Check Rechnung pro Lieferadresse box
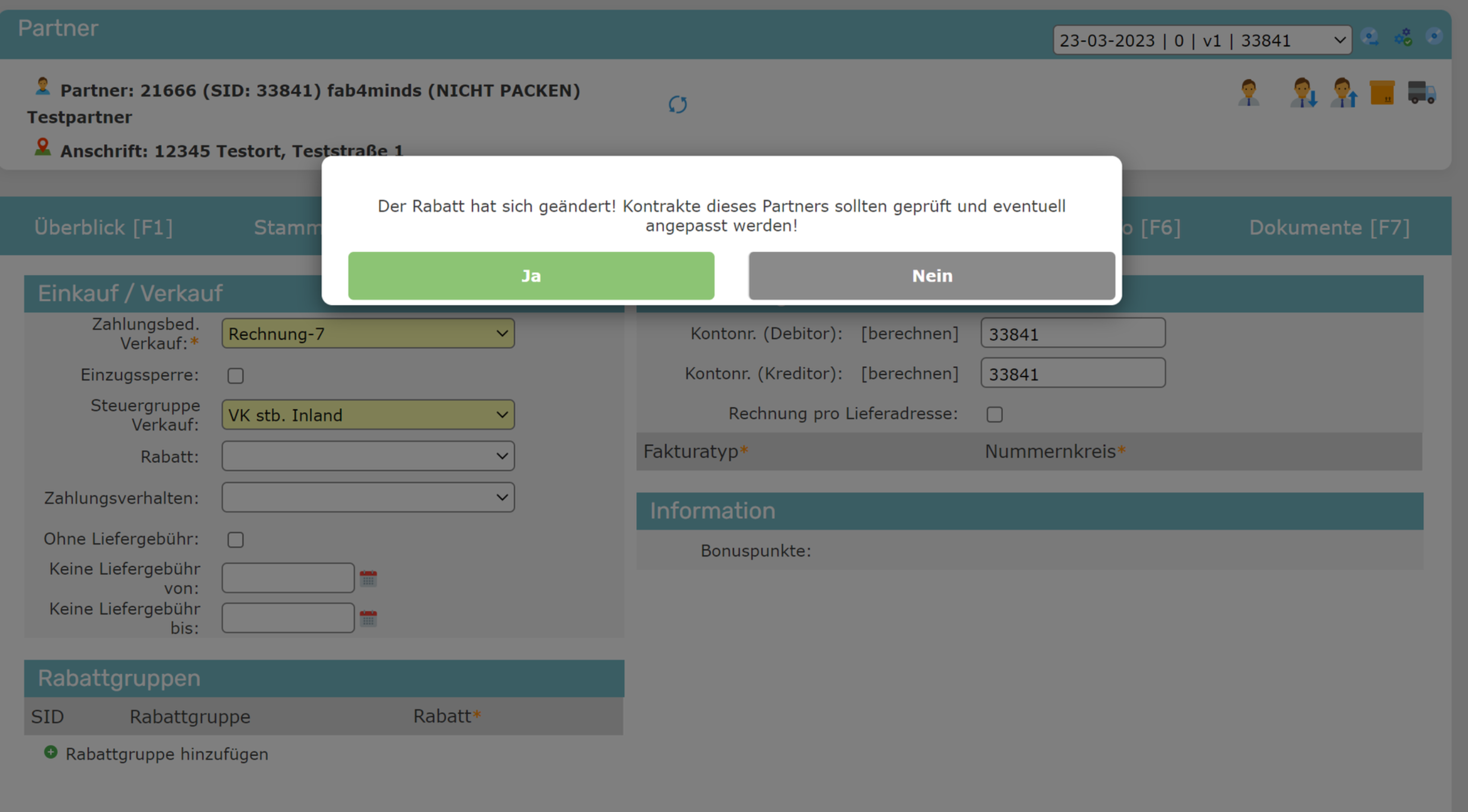Viewport: 1468px width, 812px height. point(994,415)
